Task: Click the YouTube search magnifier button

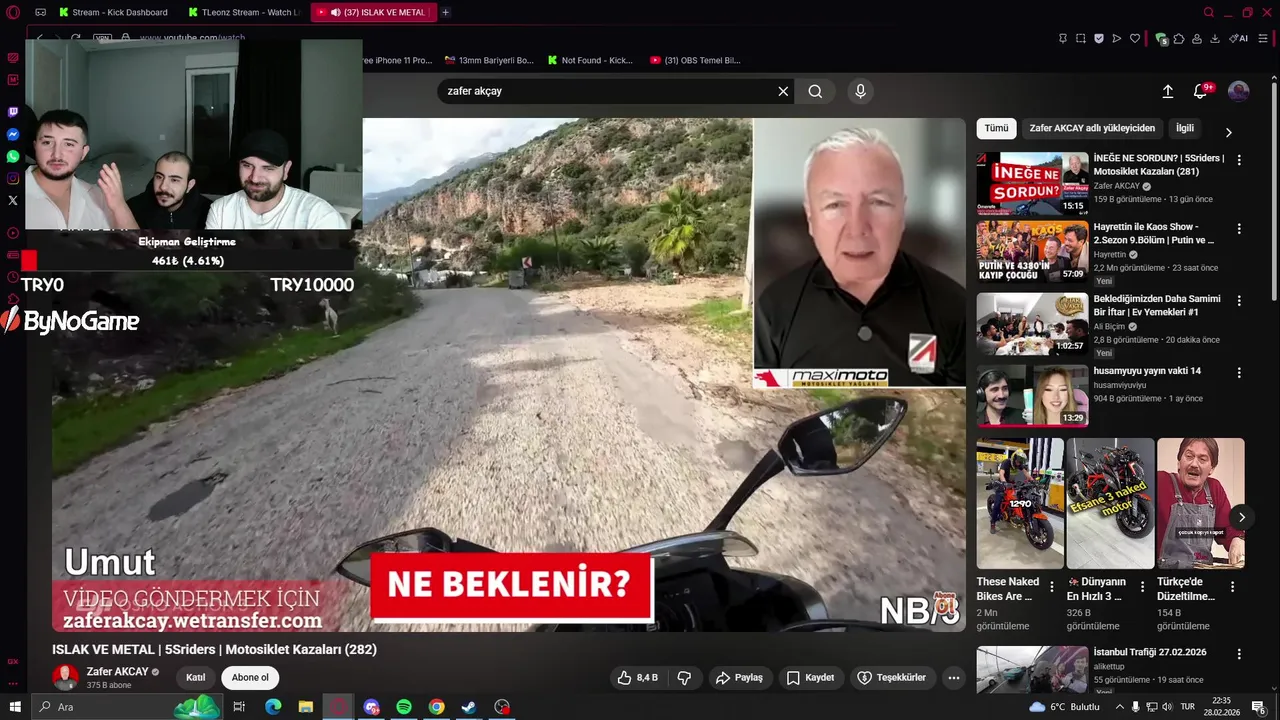Action: pos(815,91)
